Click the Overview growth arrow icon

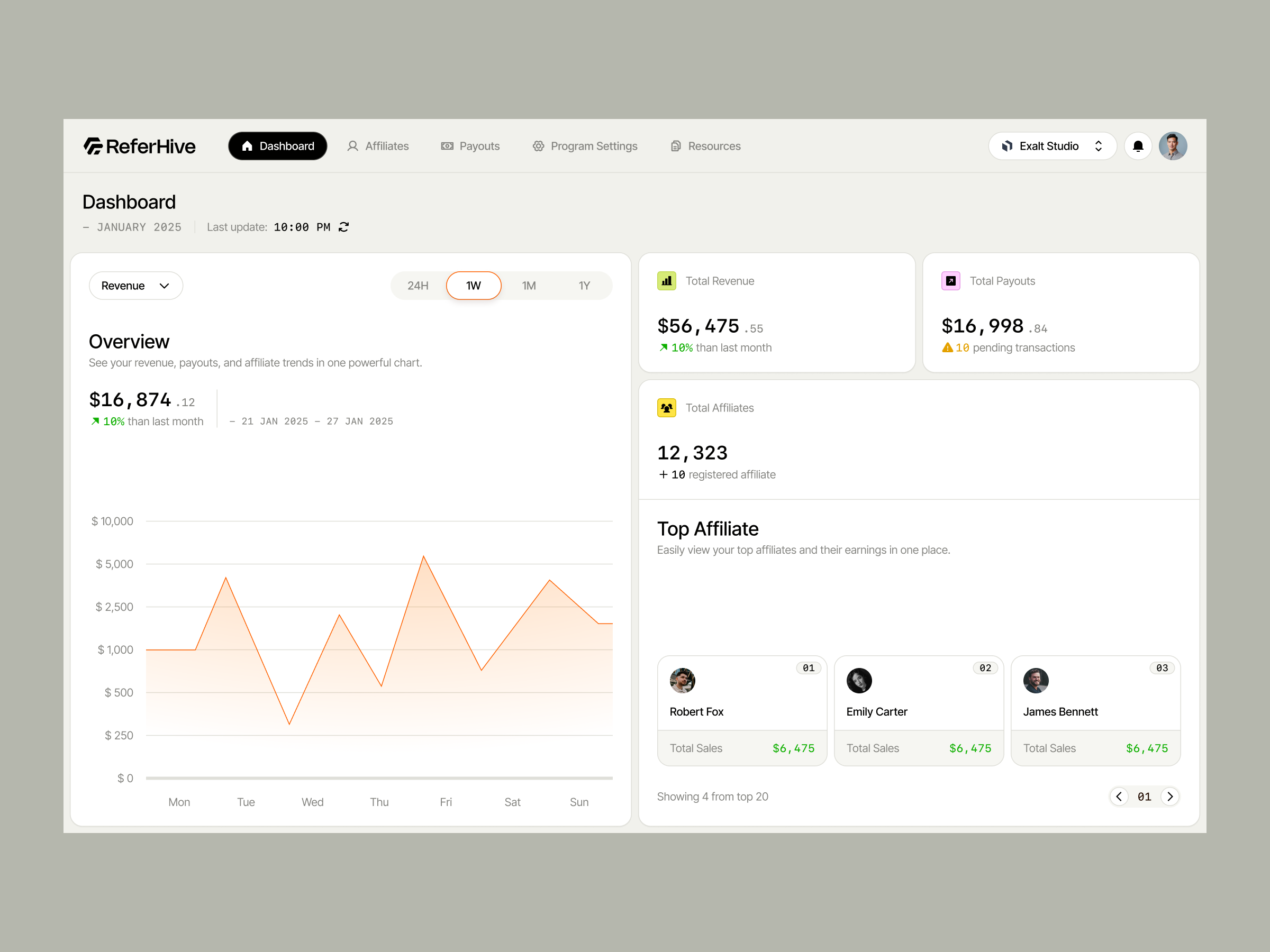95,421
